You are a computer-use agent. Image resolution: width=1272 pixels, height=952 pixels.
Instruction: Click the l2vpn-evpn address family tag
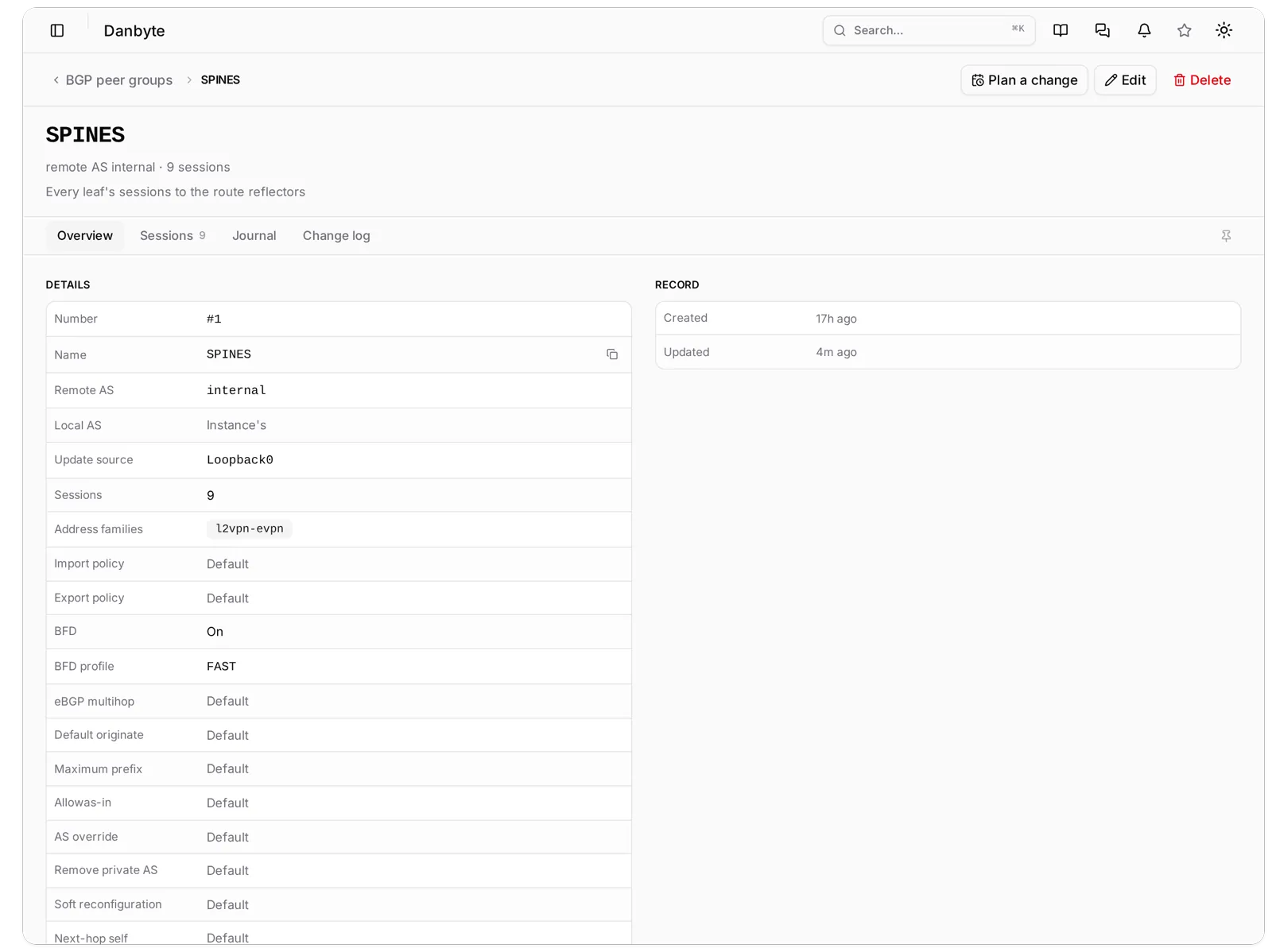tap(250, 529)
